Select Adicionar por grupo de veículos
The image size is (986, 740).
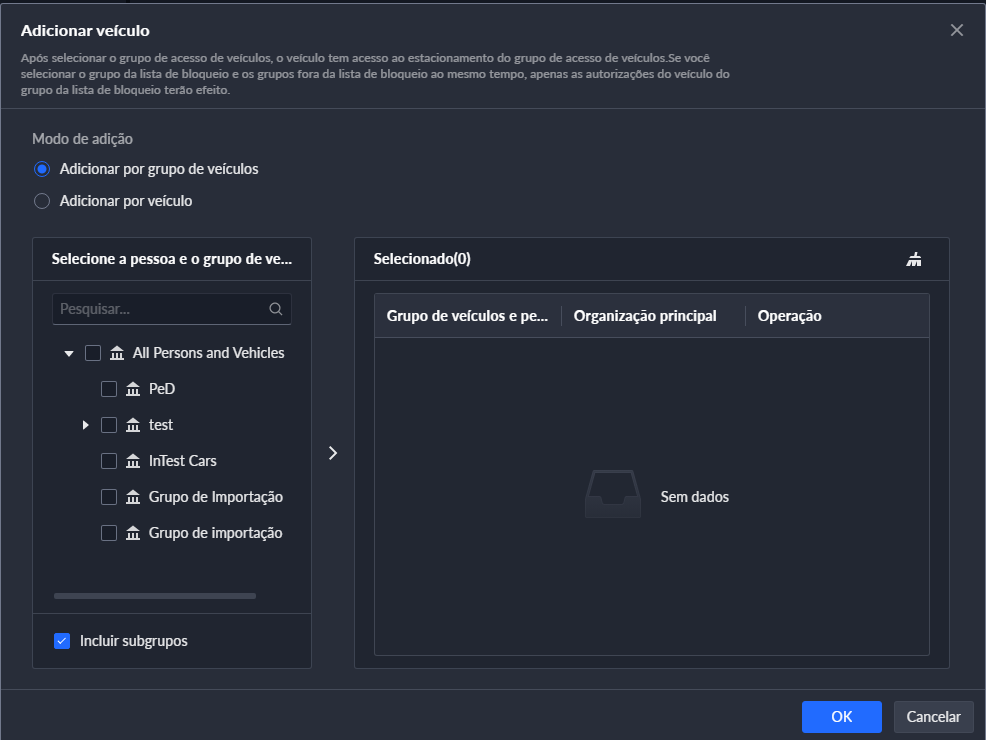42,169
